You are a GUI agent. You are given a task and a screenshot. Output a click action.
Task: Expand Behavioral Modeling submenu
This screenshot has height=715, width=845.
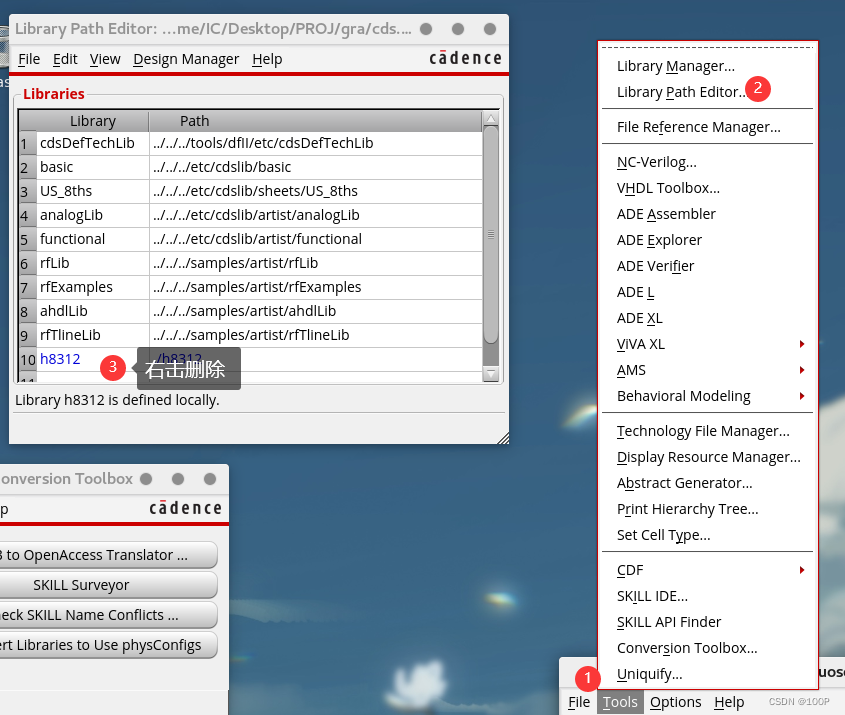707,396
